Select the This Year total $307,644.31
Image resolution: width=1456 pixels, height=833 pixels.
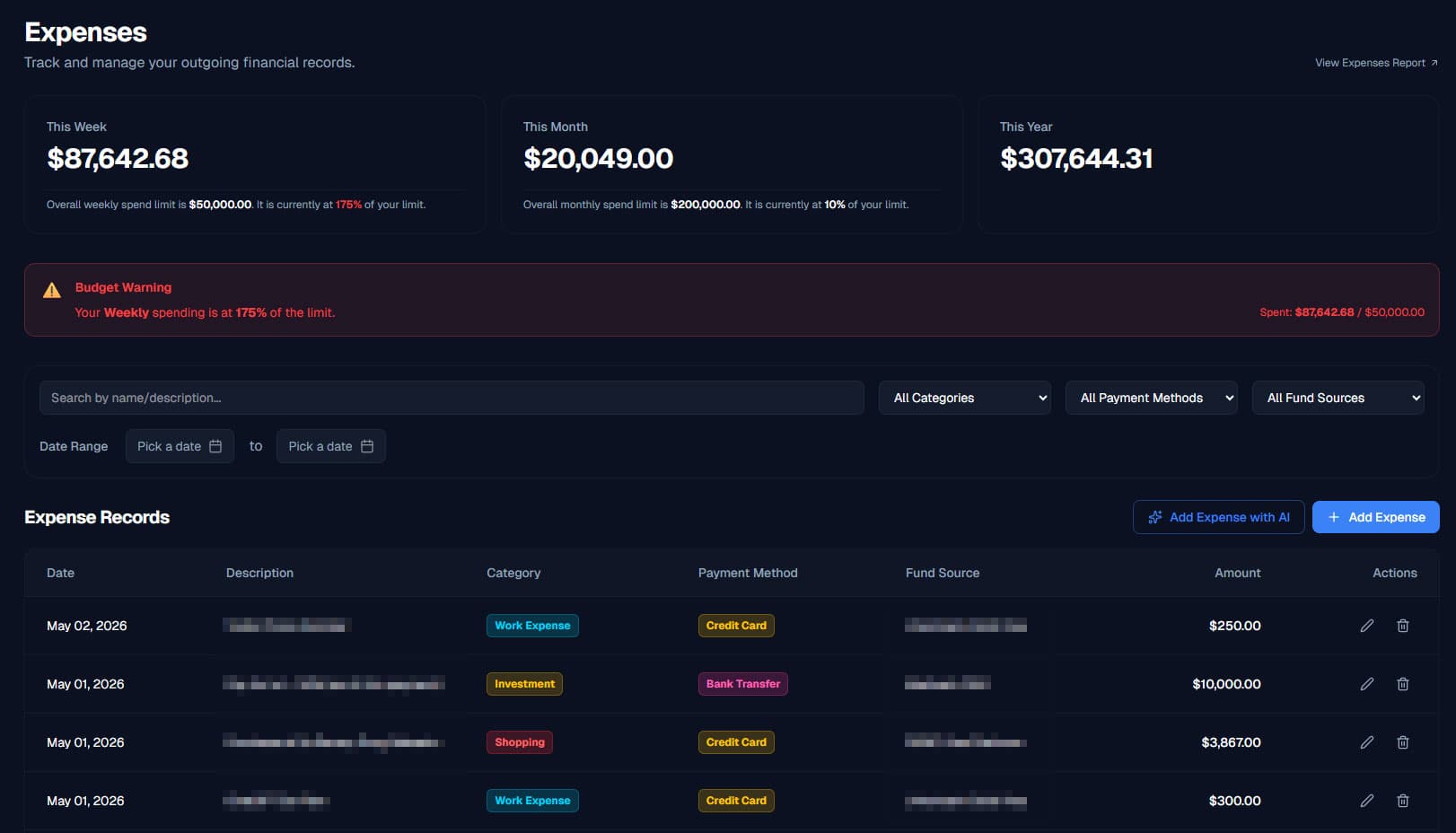click(1076, 159)
